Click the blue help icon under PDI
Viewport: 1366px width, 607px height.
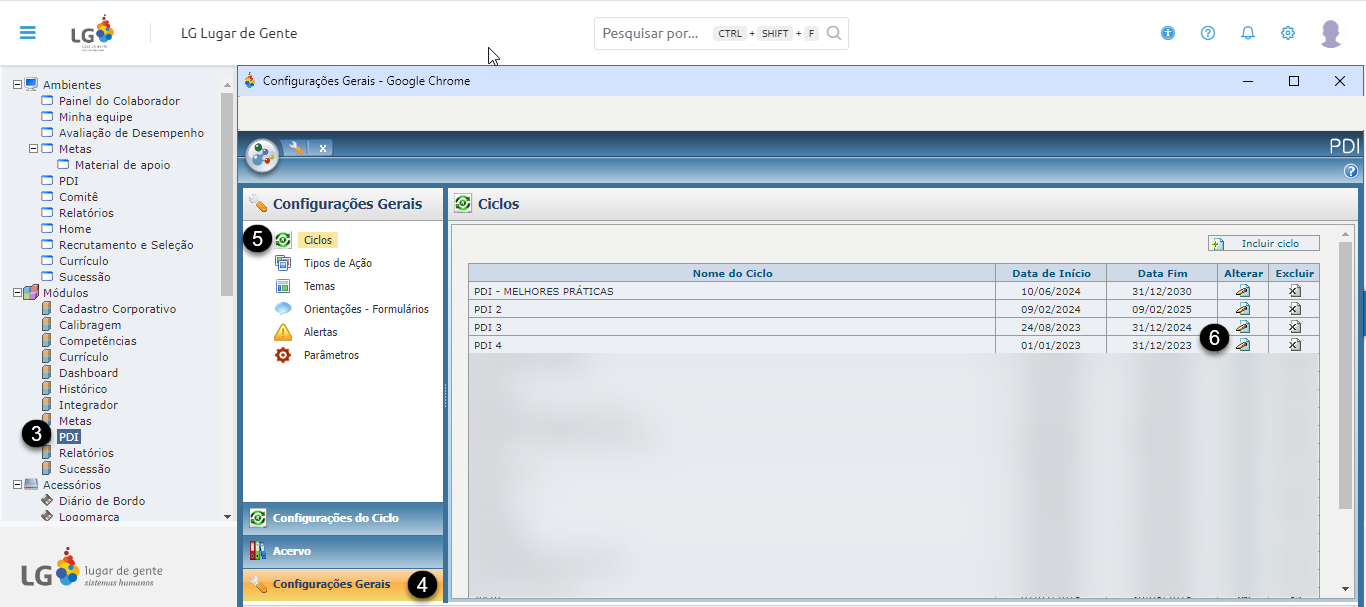pyautogui.click(x=1350, y=171)
